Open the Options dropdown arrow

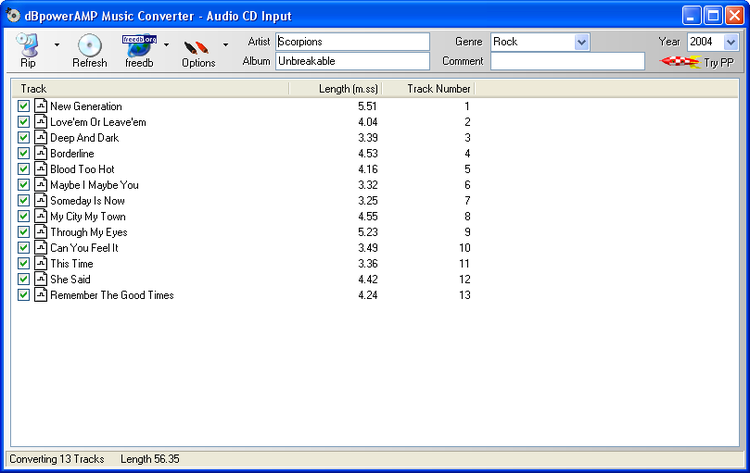[x=225, y=45]
